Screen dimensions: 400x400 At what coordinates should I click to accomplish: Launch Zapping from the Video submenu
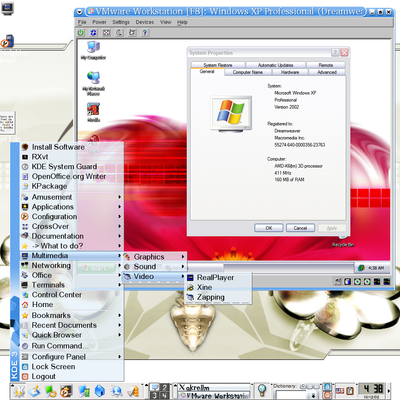218,297
